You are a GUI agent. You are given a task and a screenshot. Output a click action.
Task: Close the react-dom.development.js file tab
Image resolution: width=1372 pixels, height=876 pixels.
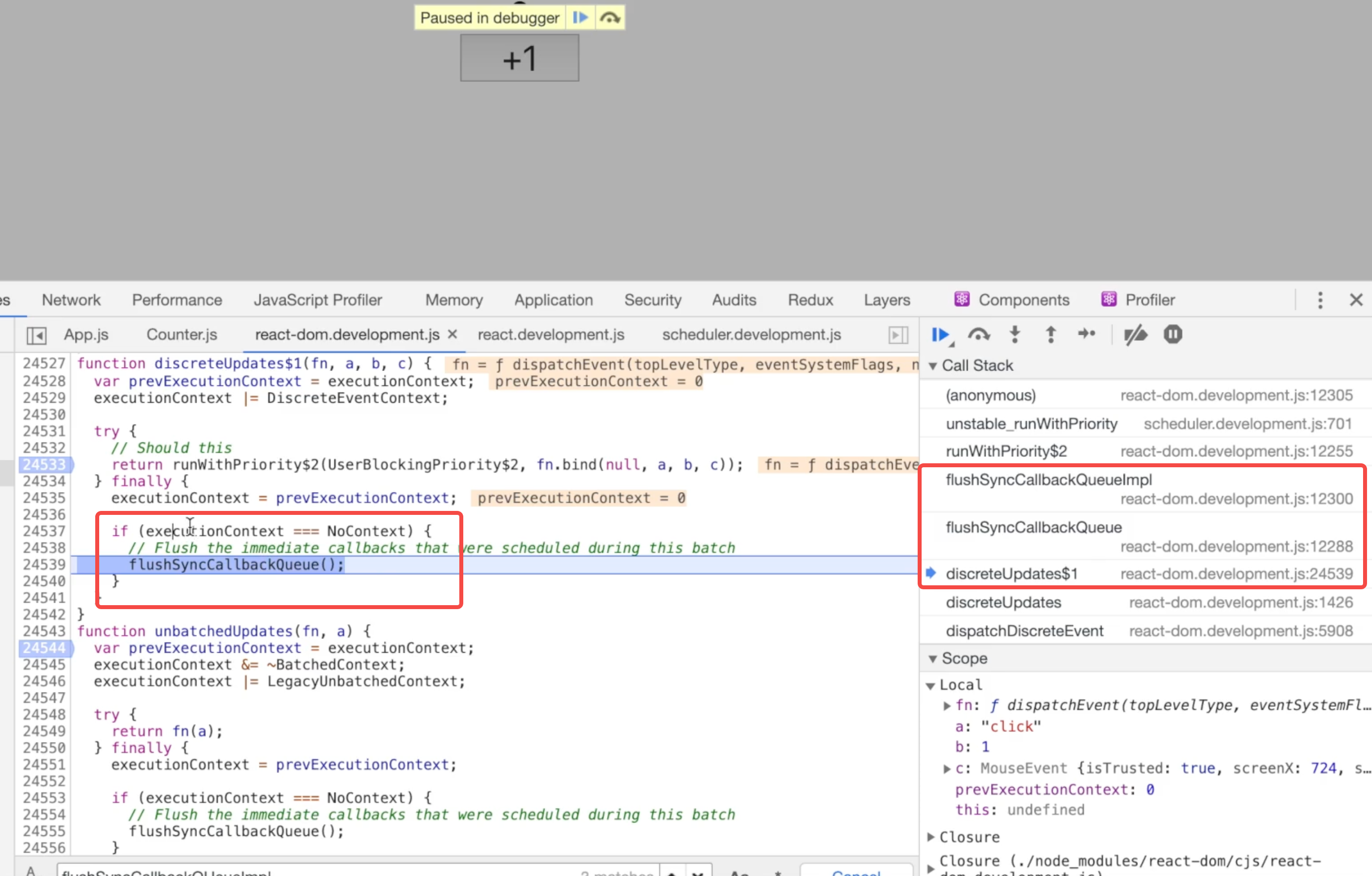[x=452, y=334]
